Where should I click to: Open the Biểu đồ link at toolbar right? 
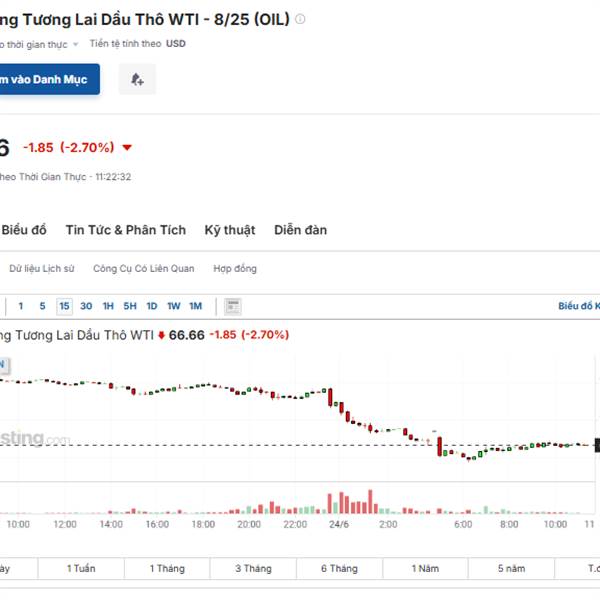tap(579, 306)
